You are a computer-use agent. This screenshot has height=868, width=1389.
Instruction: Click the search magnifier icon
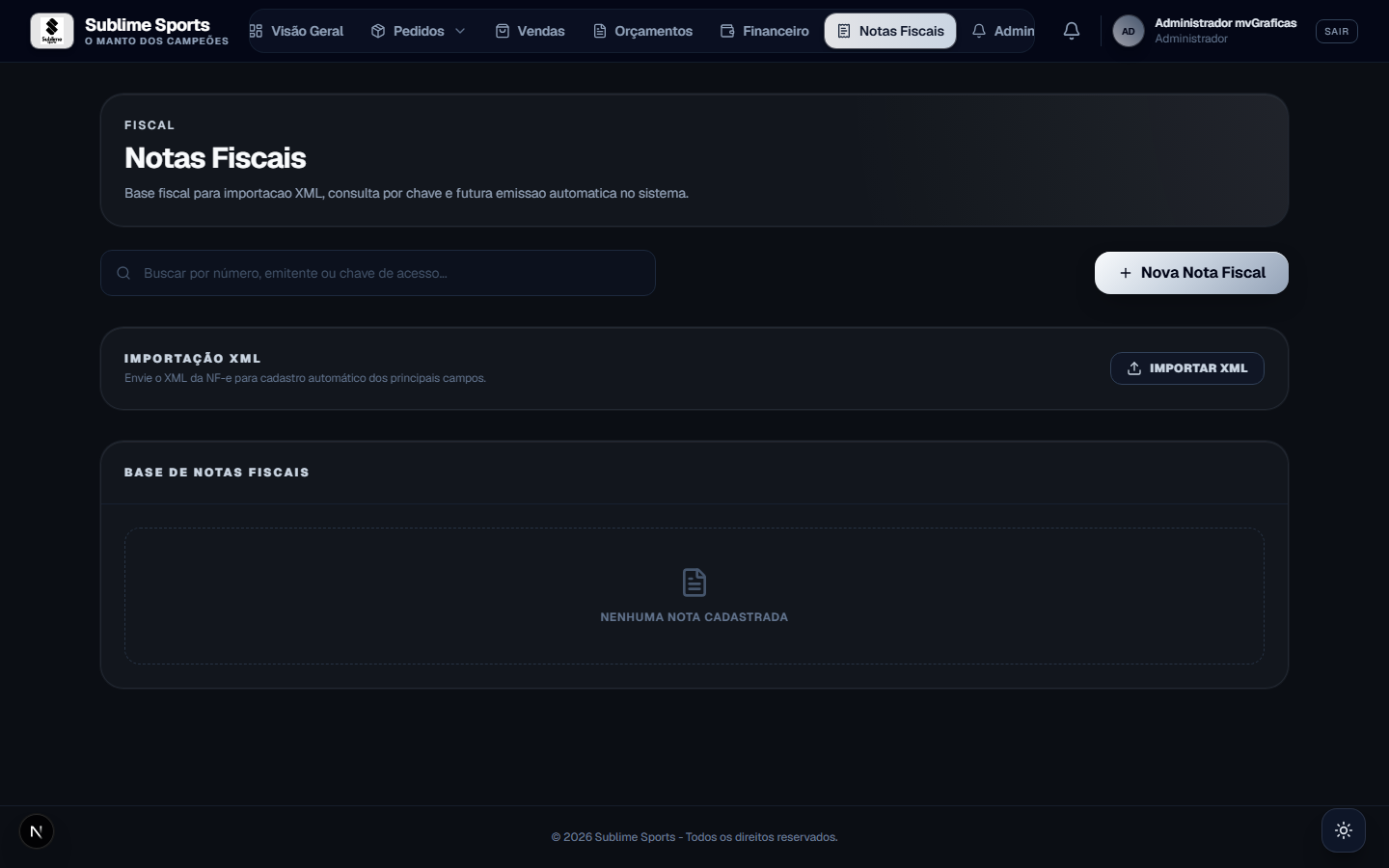tap(123, 273)
